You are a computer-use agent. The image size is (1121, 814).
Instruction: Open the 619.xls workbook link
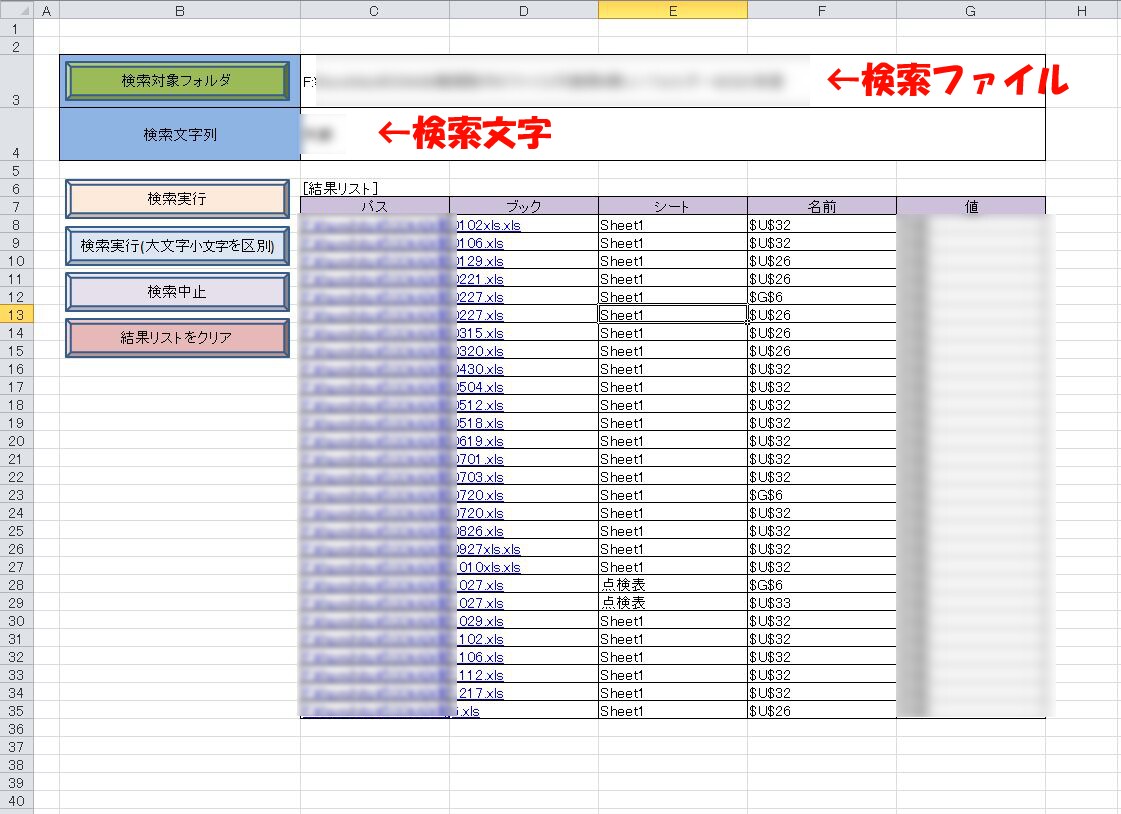click(x=480, y=441)
